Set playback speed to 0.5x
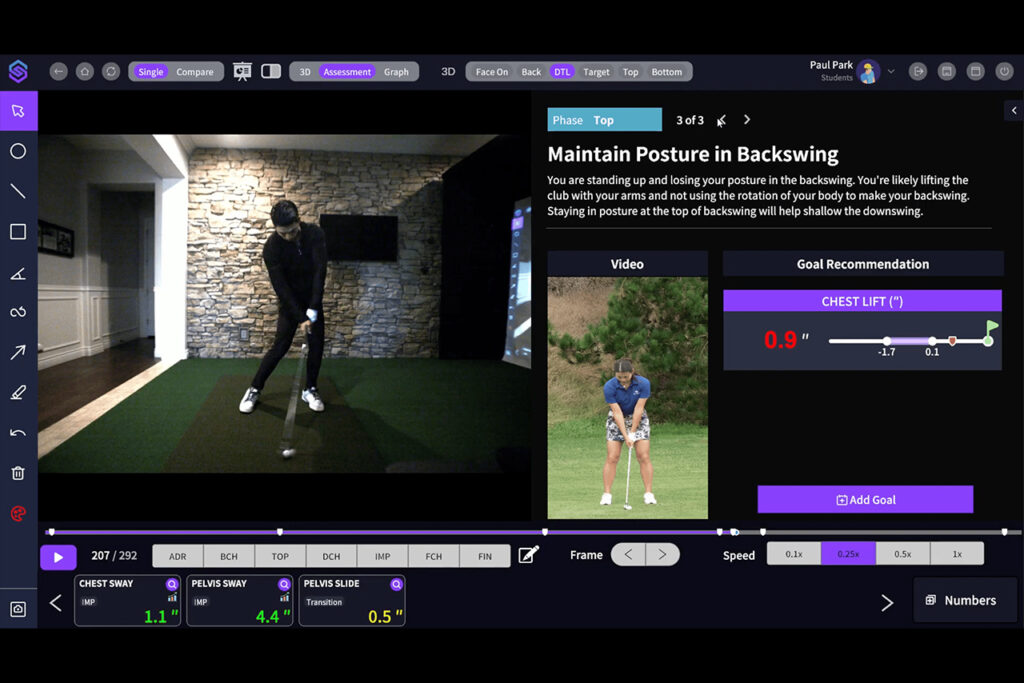The width and height of the screenshot is (1024, 683). 903,554
